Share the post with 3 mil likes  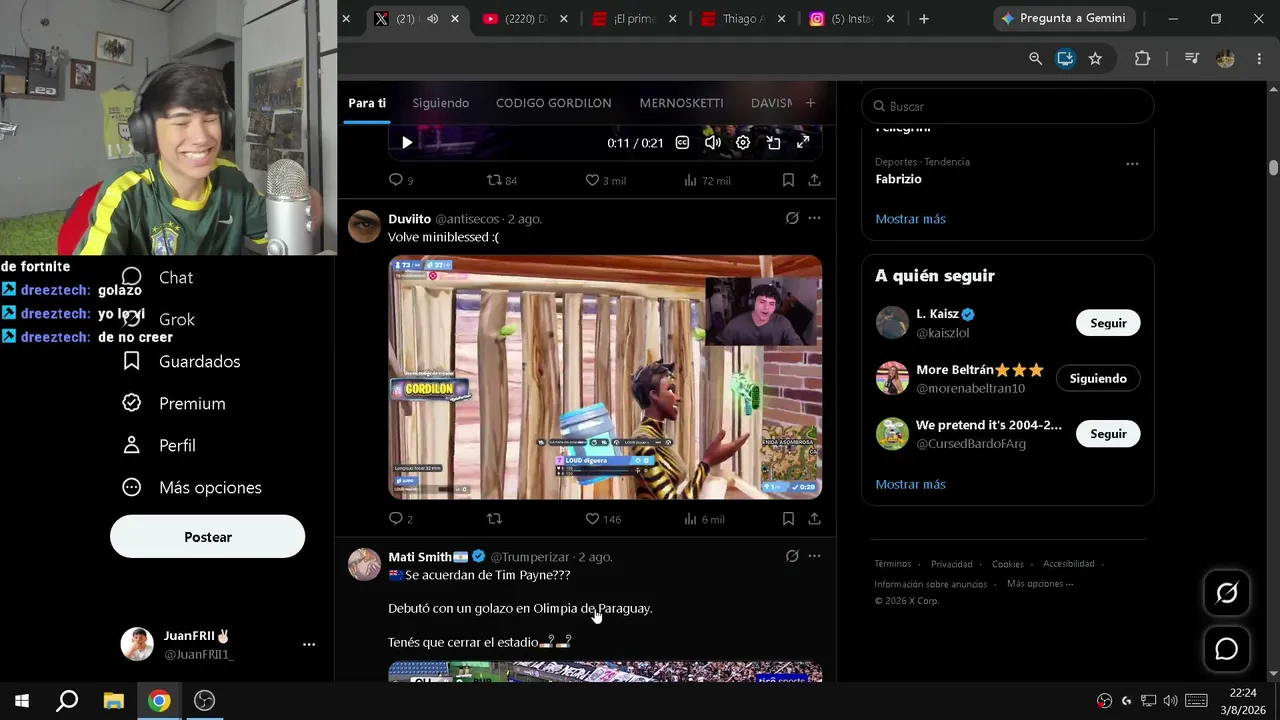(x=815, y=180)
